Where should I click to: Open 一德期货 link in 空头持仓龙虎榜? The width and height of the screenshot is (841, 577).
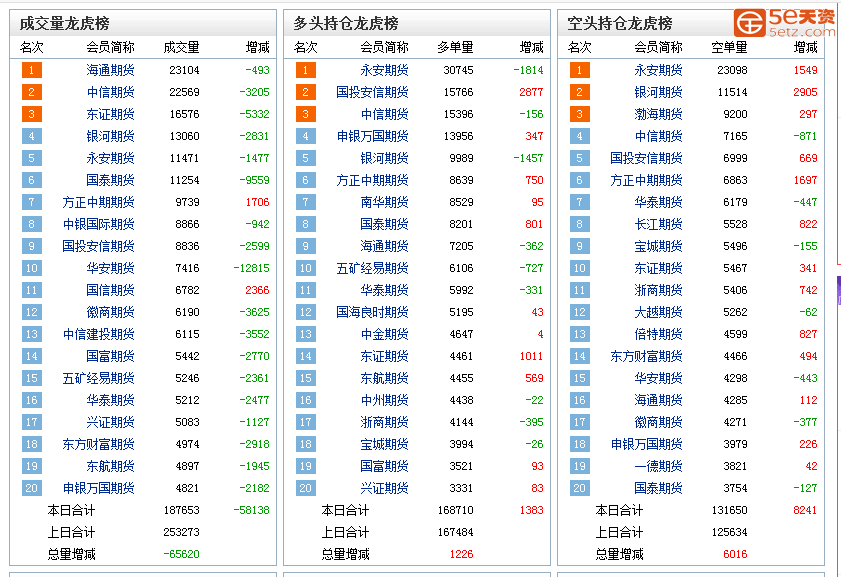(659, 466)
